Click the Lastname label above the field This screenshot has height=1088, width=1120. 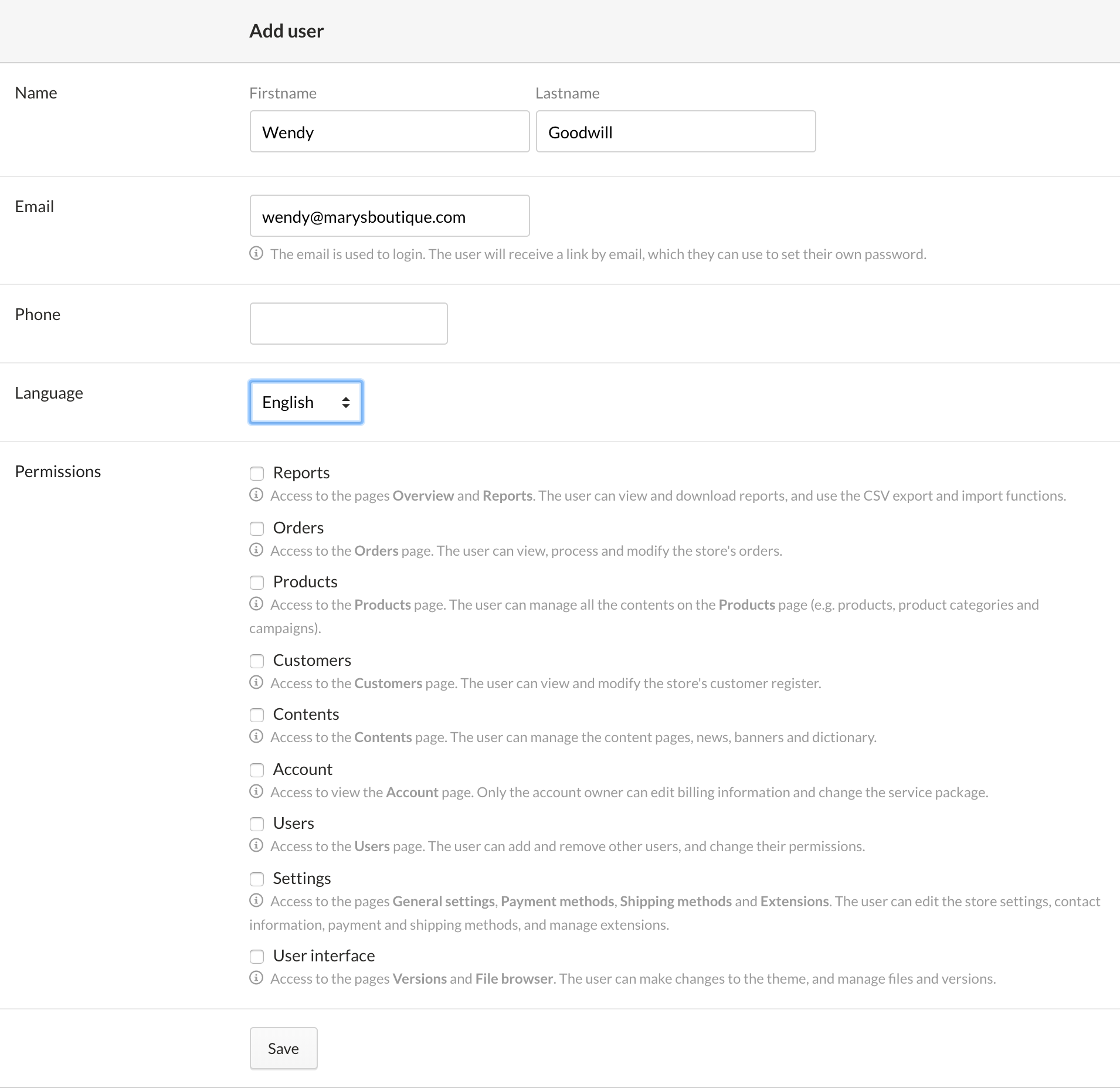[x=568, y=93]
